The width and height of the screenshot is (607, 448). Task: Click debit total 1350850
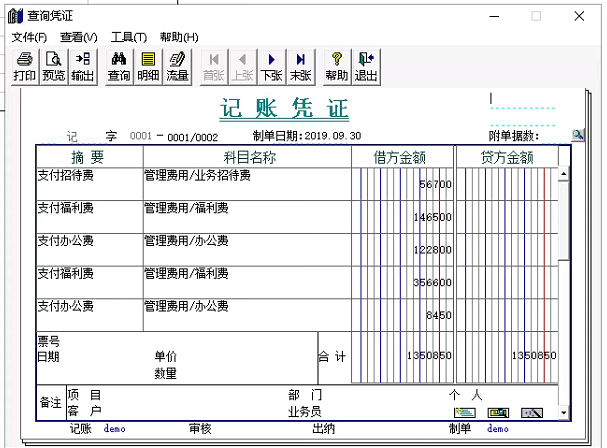[x=429, y=355]
